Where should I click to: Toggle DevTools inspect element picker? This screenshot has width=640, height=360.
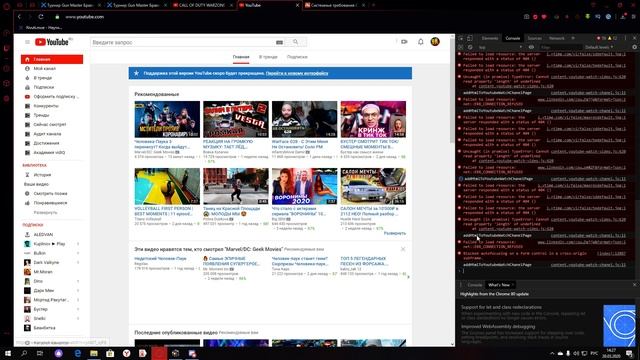coord(461,38)
